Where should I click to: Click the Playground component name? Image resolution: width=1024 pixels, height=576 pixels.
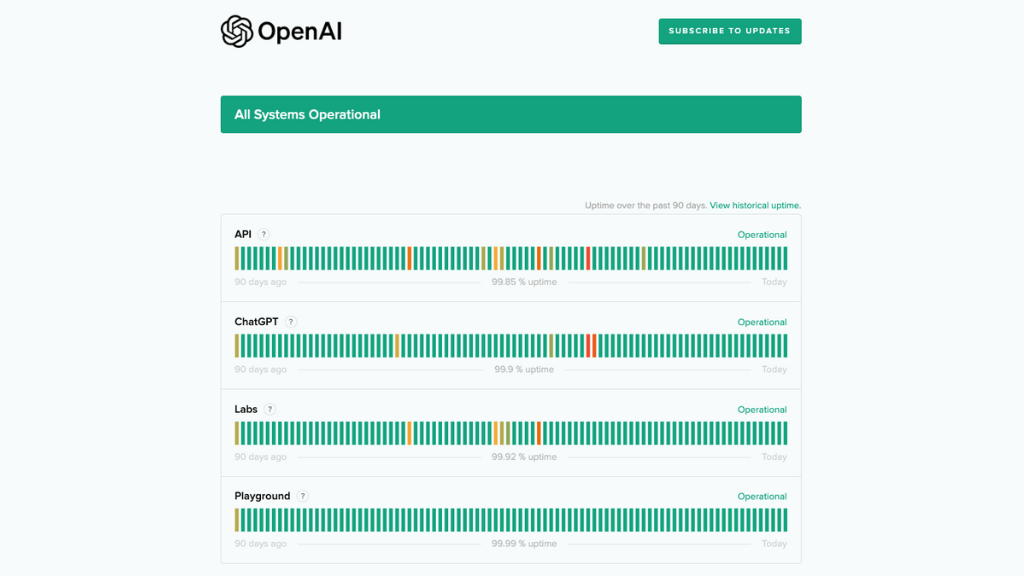point(262,496)
